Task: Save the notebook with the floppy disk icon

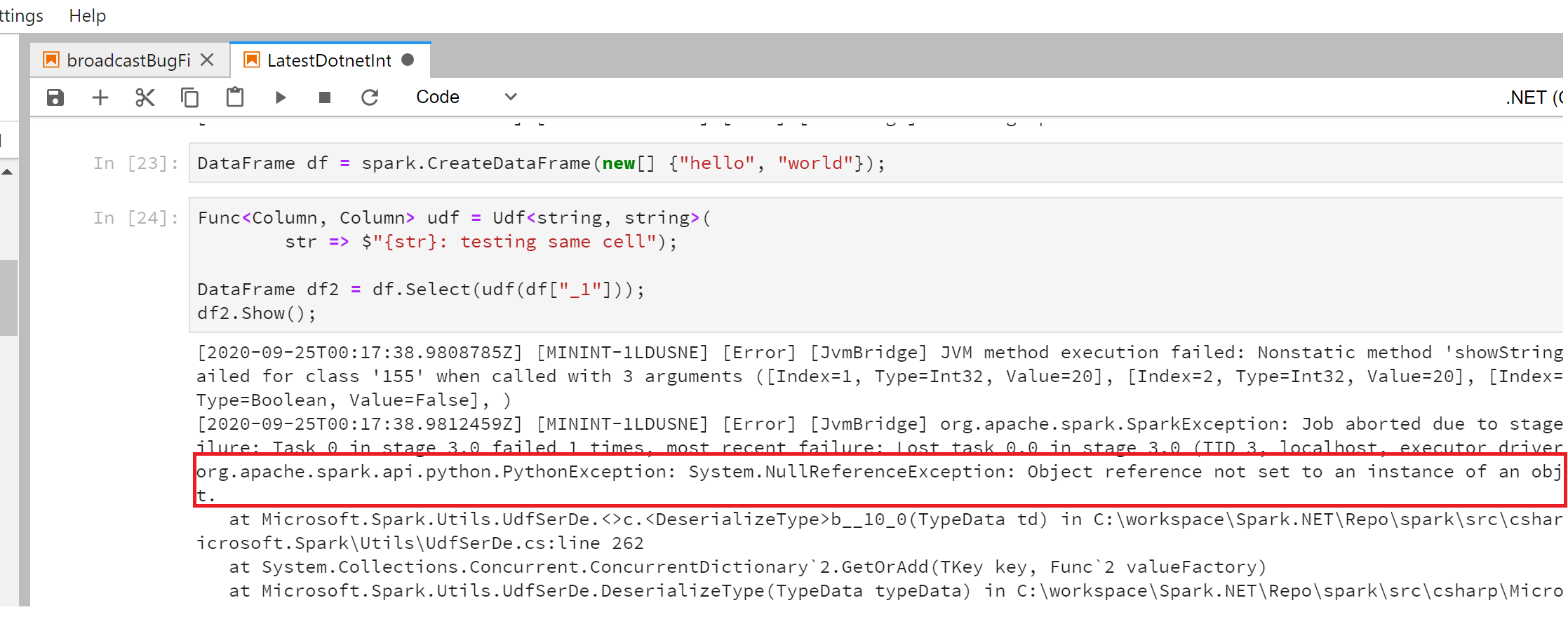Action: (x=55, y=97)
